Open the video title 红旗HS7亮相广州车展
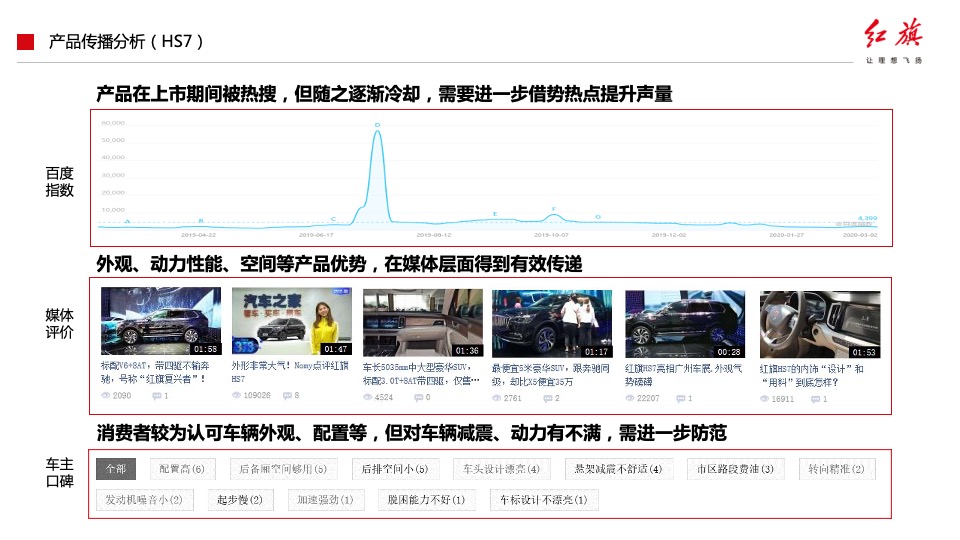960x540 pixels. (x=684, y=375)
